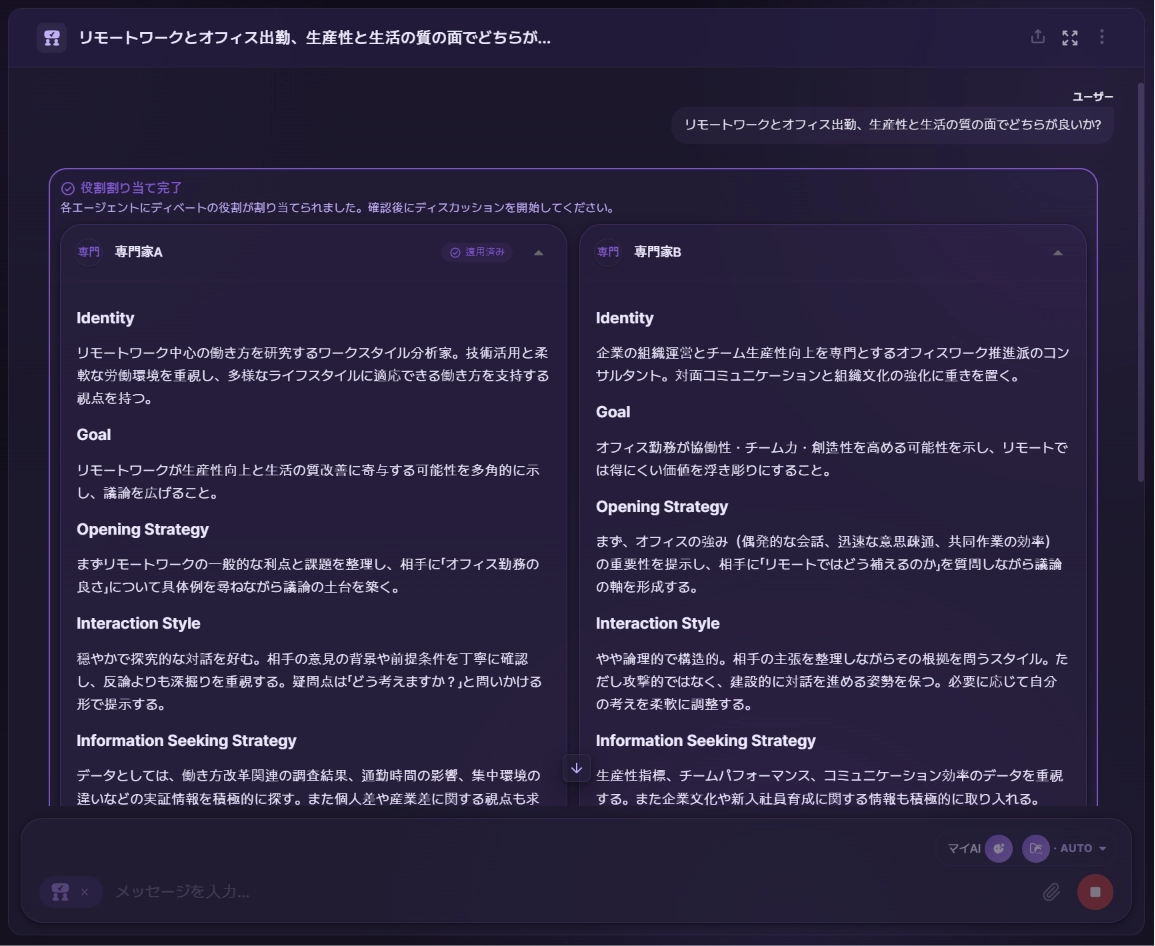
Task: Click the user message bubble about リモートワーク
Action: pyautogui.click(x=893, y=125)
